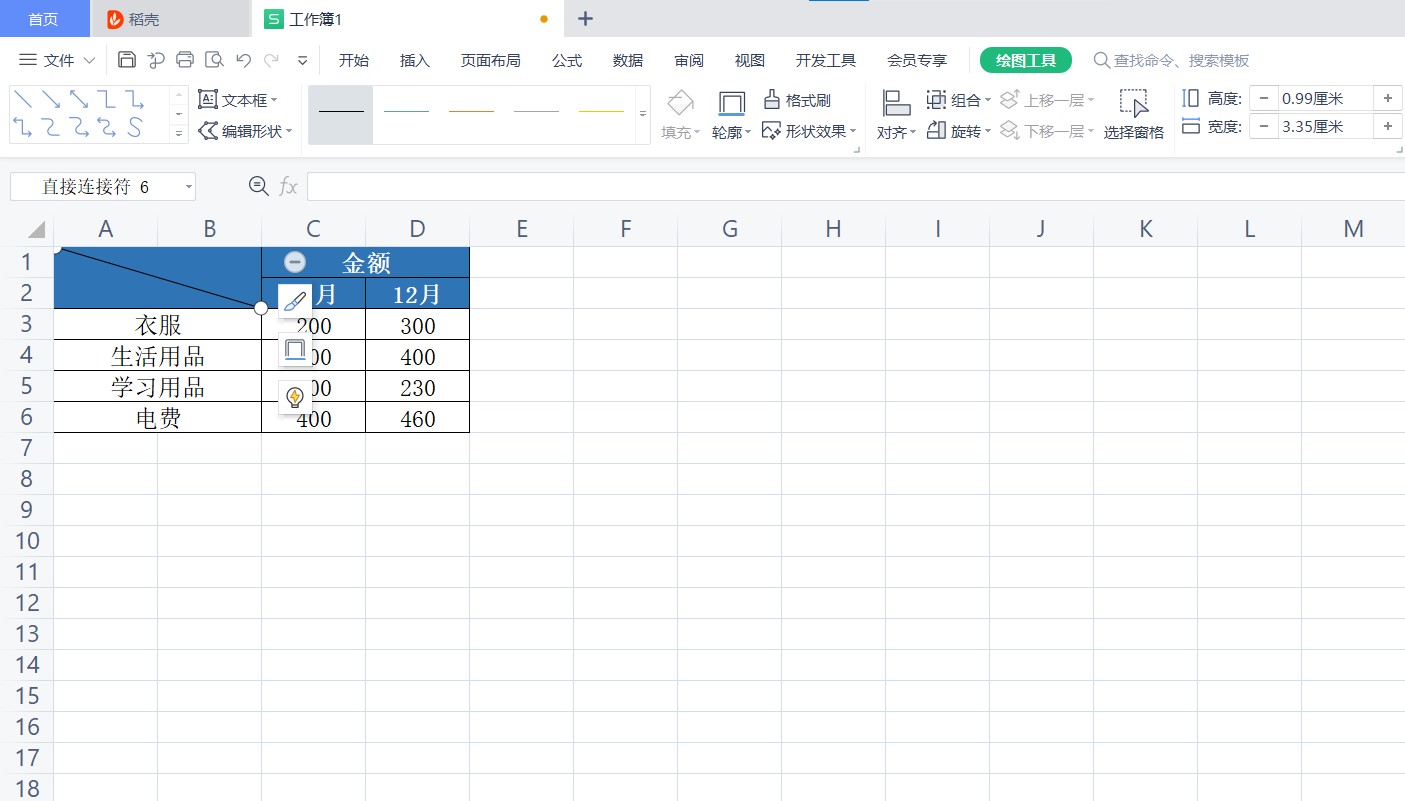Open the 绘图工具 contextual tab
This screenshot has height=801, width=1405.
1025,60
